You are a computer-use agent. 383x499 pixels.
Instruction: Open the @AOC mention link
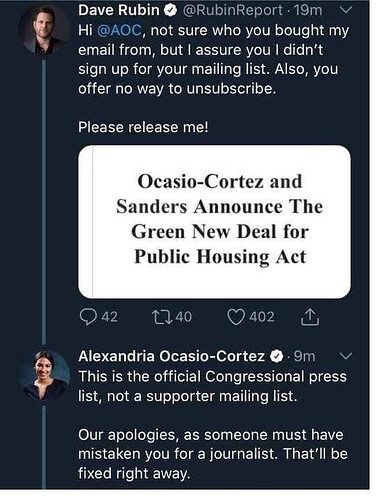(119, 30)
